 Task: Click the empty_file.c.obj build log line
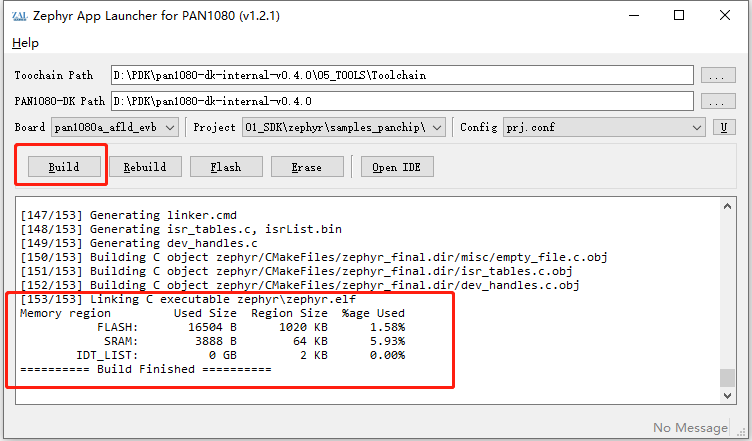(314, 257)
